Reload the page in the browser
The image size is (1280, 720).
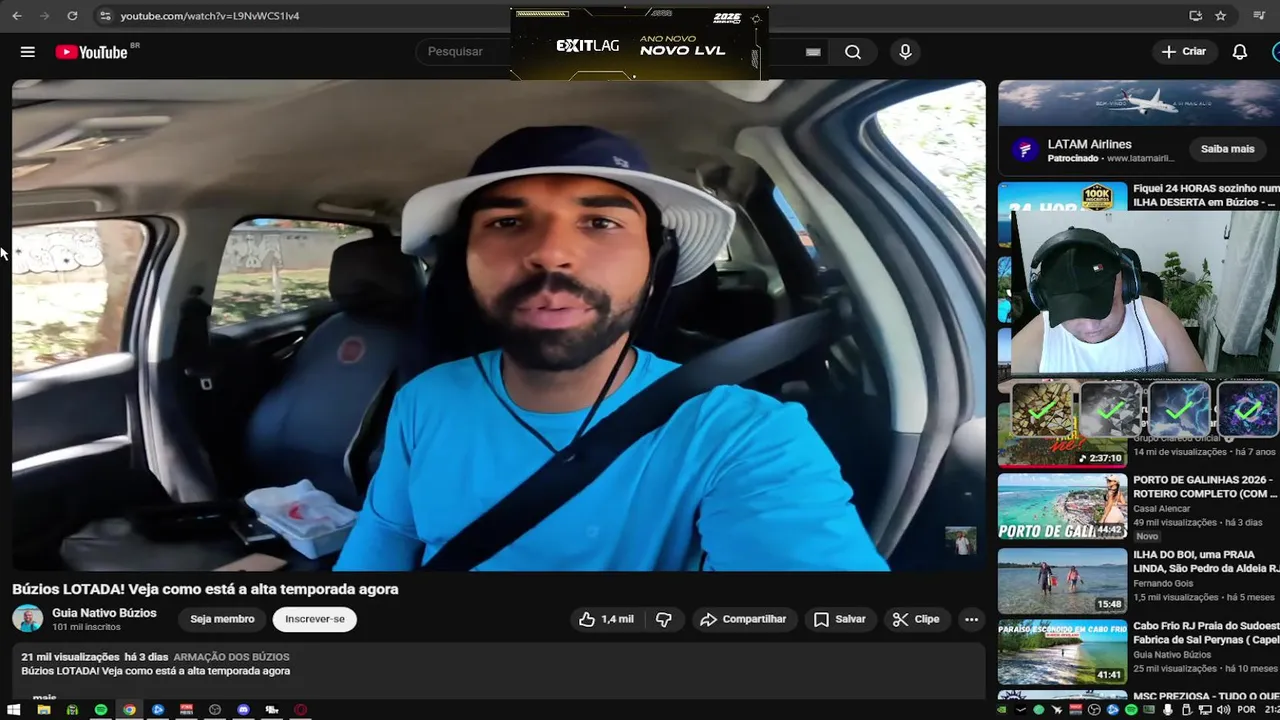72,16
